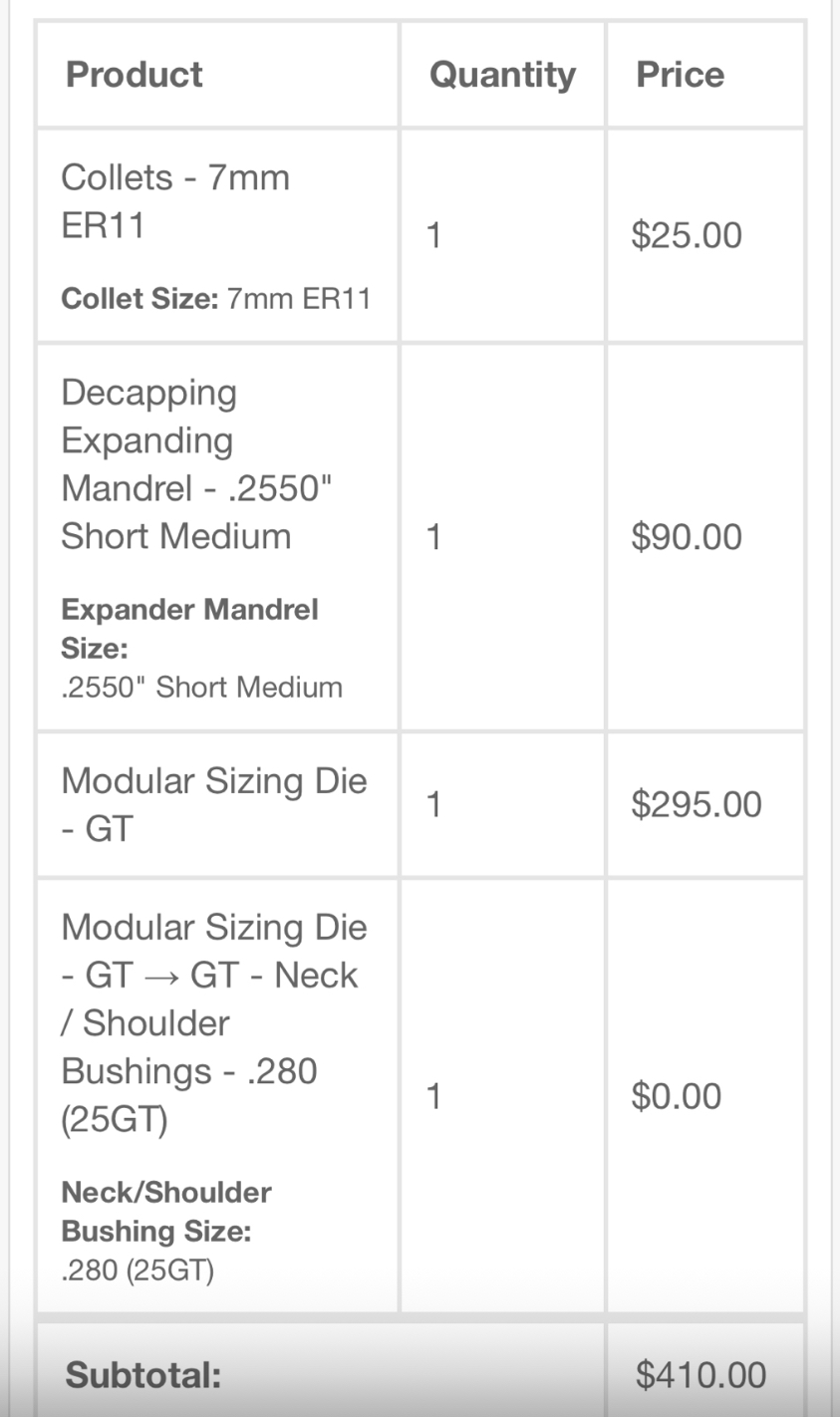Click the $25.00 collet price
840x1417 pixels.
point(687,235)
